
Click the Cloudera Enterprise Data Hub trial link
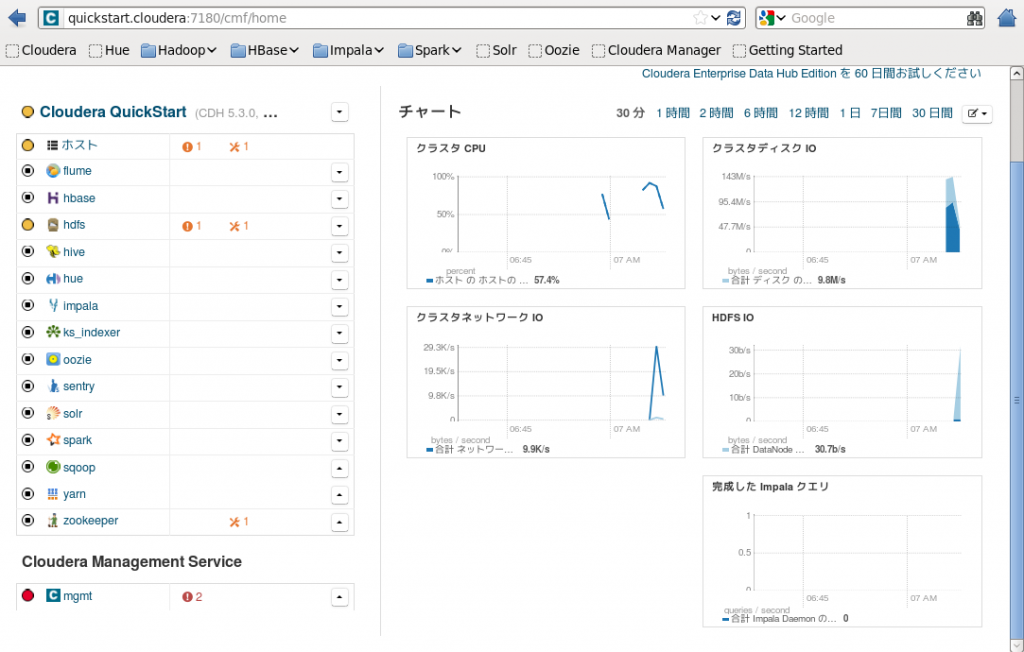pos(811,74)
